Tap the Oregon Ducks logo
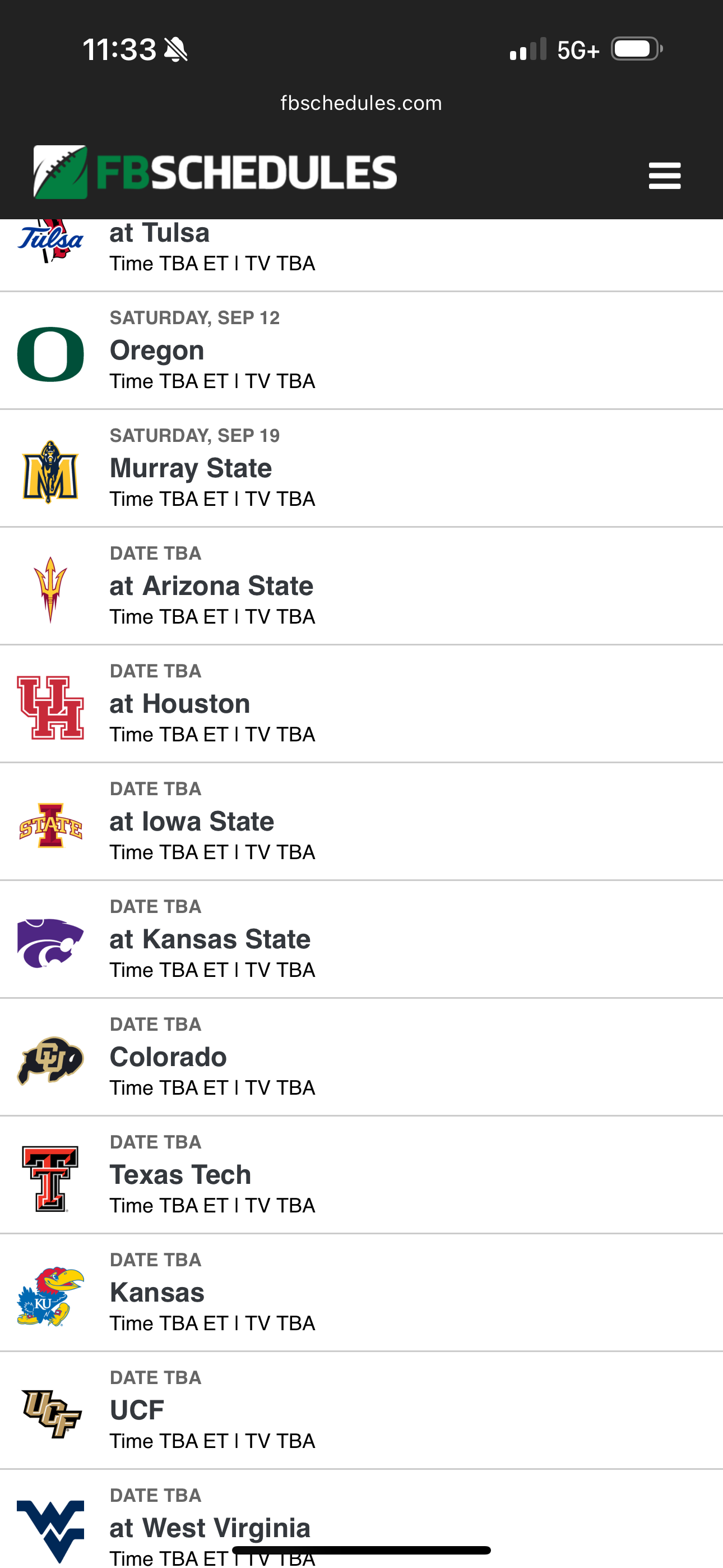 [x=50, y=354]
